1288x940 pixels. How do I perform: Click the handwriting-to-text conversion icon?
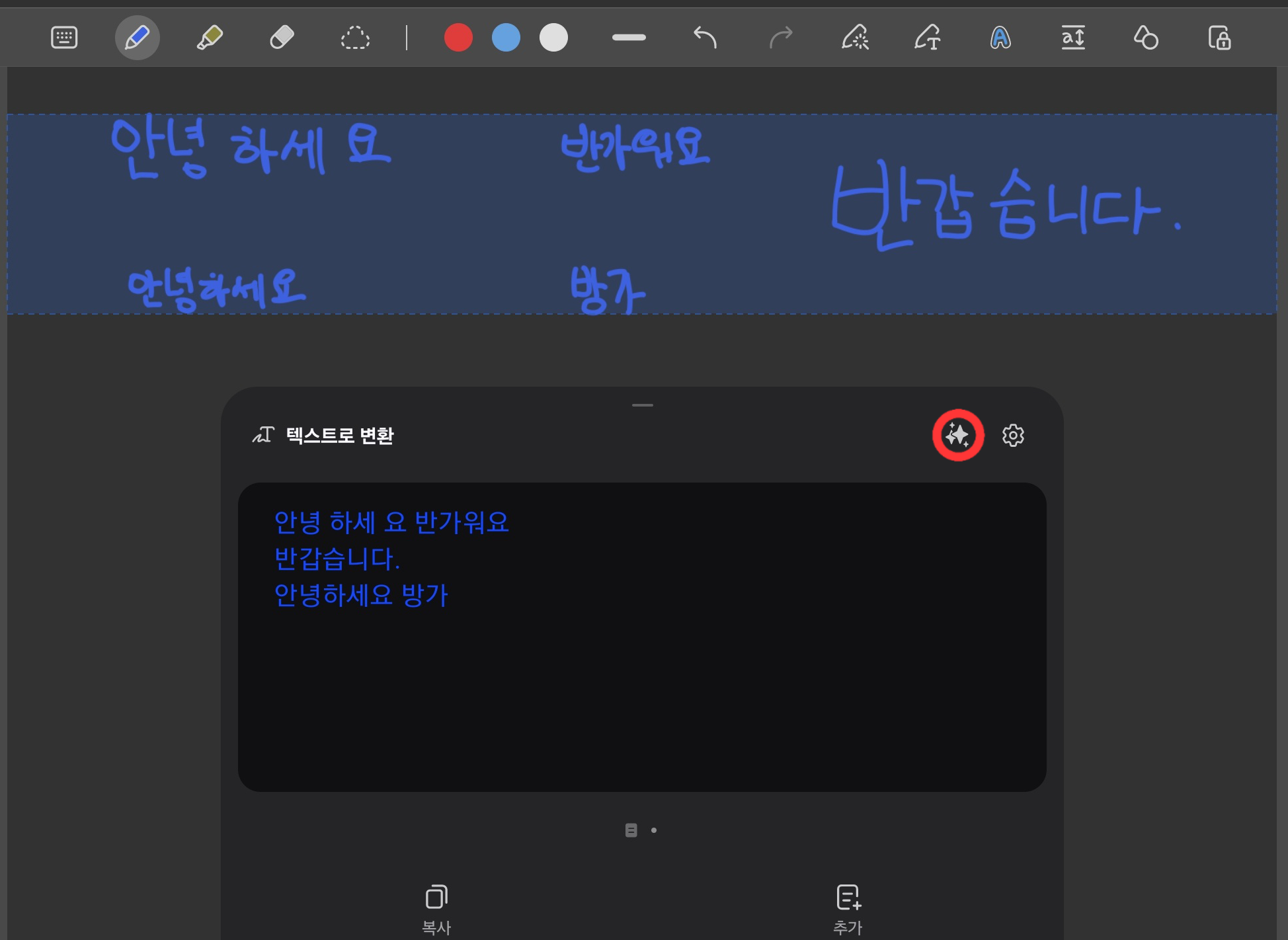tap(928, 38)
